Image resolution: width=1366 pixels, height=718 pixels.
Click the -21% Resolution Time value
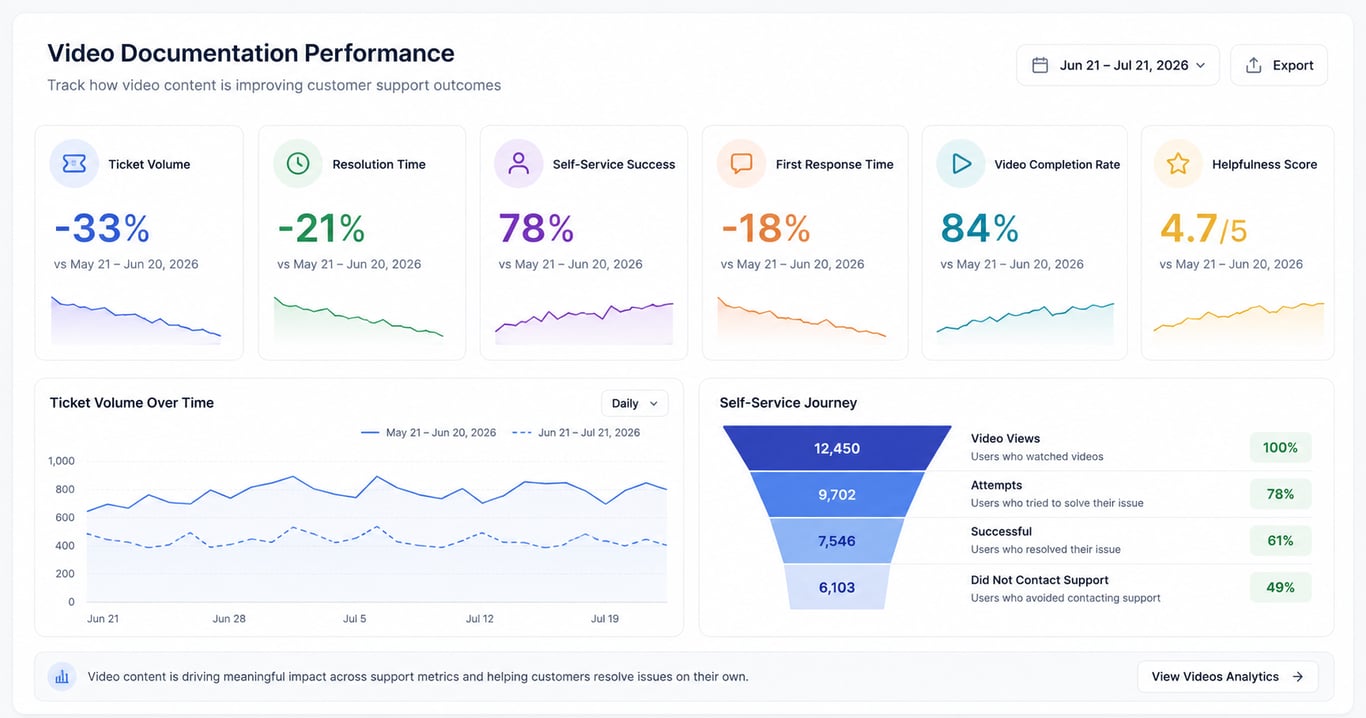[321, 228]
